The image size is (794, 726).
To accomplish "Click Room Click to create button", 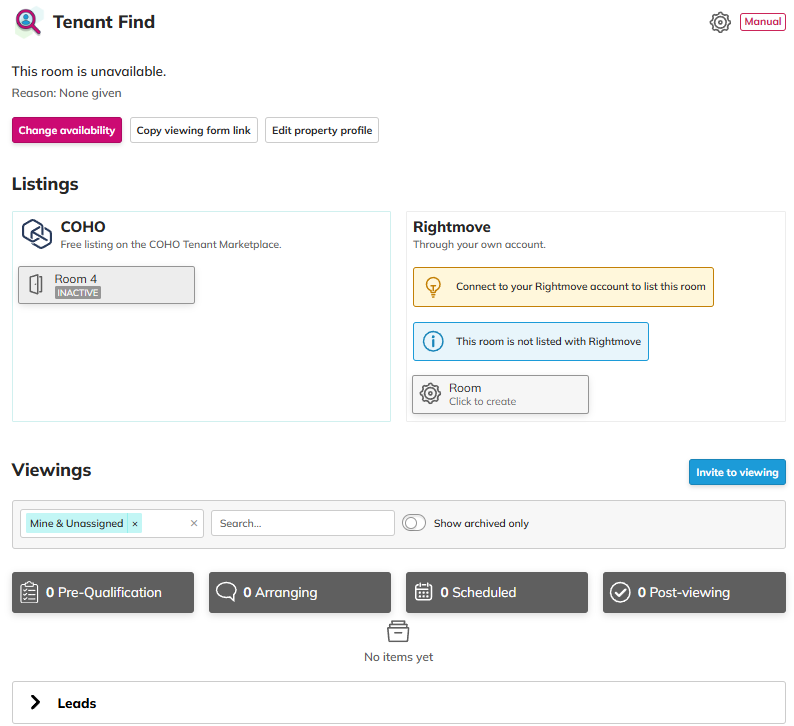I will coord(500,394).
